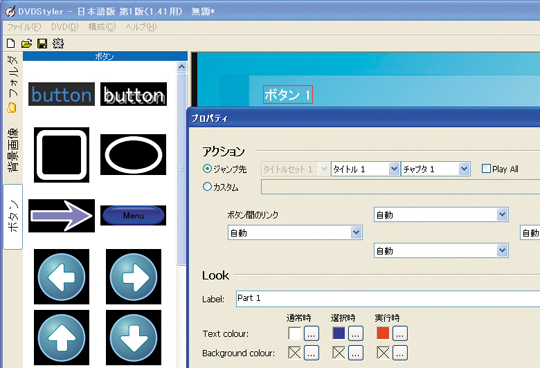The height and width of the screenshot is (368, 540).
Task: Choose the ellipse frame button
Action: point(133,155)
